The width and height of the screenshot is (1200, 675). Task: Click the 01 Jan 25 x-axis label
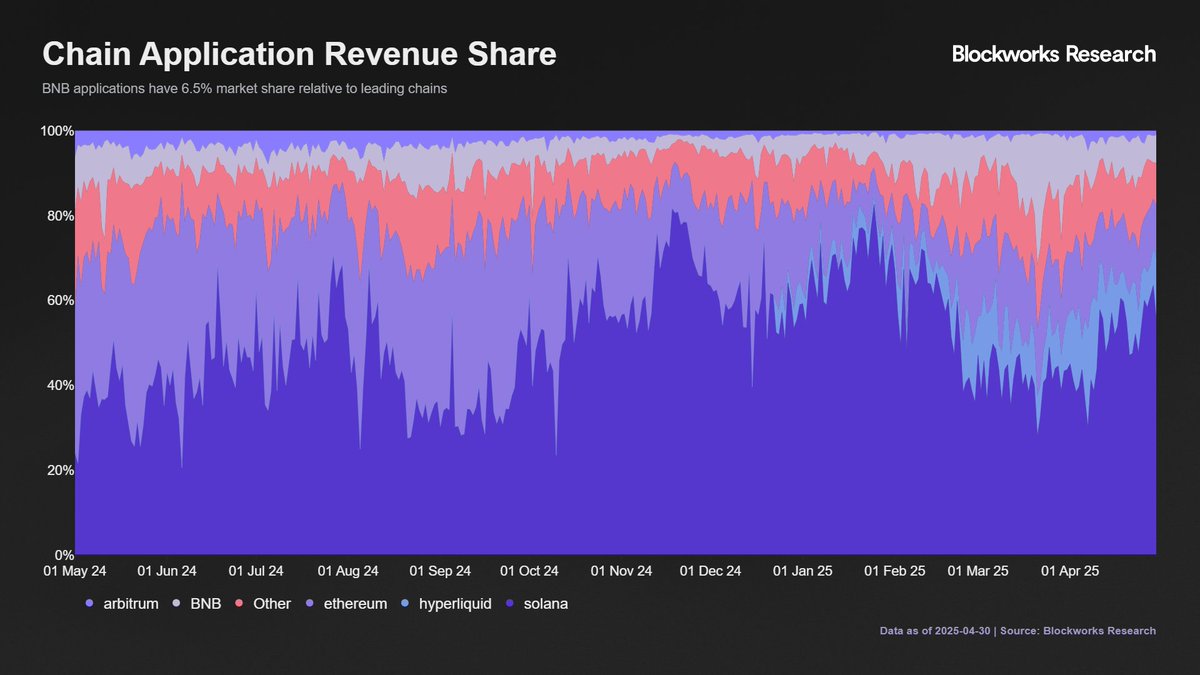tap(802, 571)
